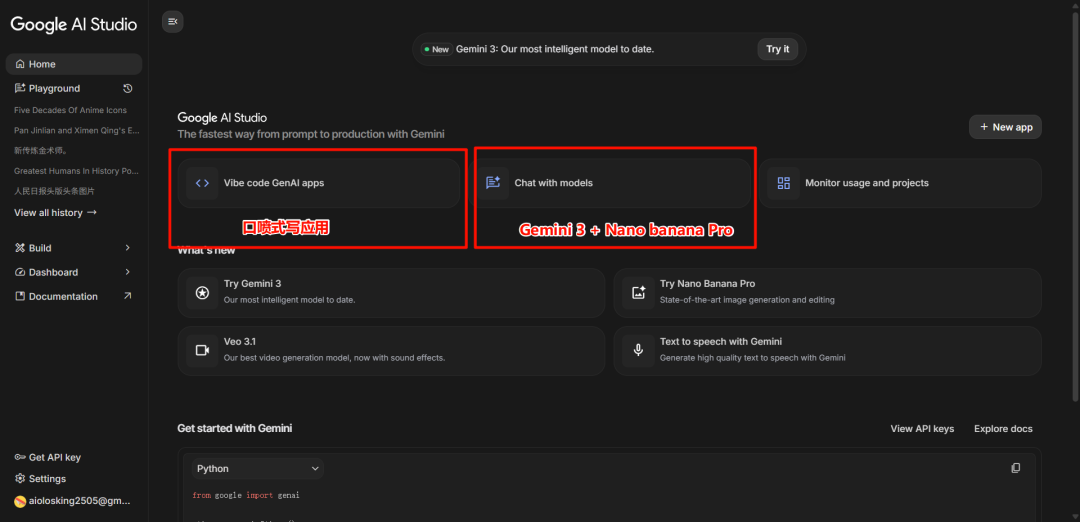Click the Settings gear icon
1080x522 pixels.
(20, 479)
